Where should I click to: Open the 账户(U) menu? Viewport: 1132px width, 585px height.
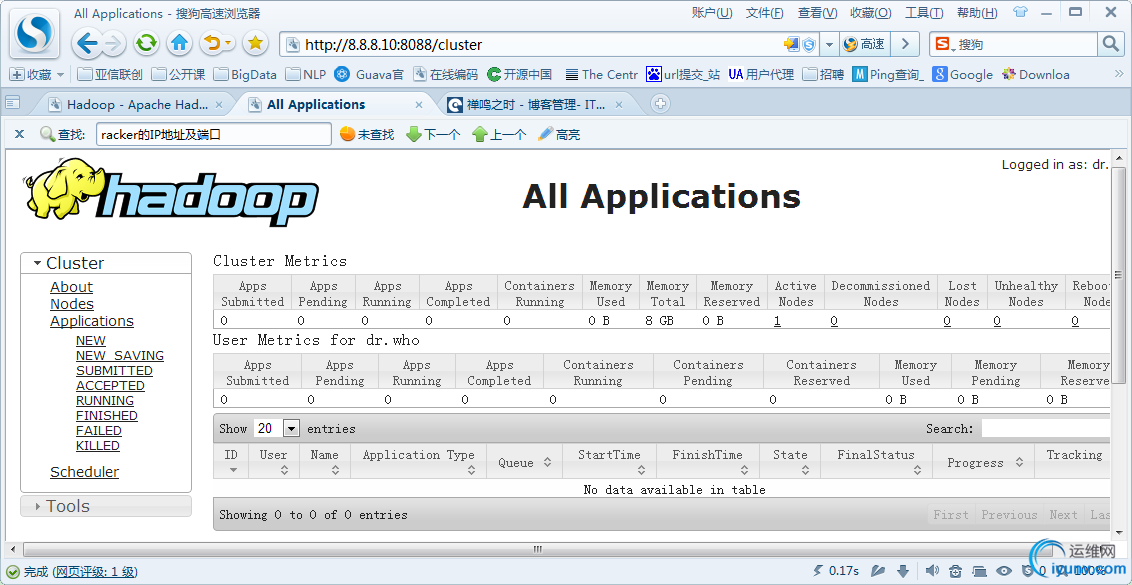[712, 13]
